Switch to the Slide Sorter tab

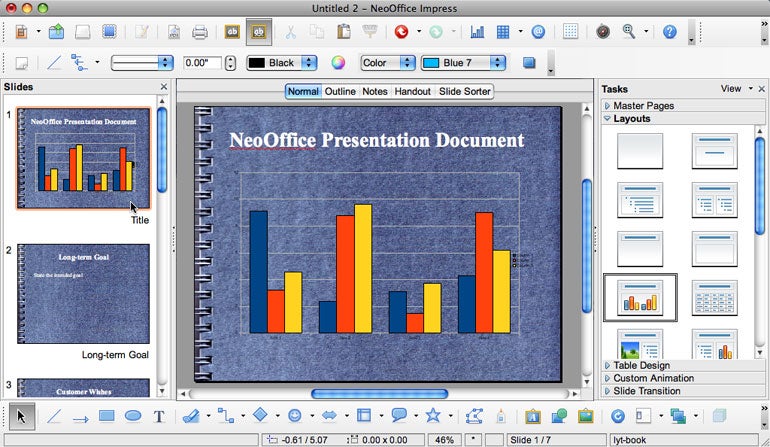(x=465, y=91)
